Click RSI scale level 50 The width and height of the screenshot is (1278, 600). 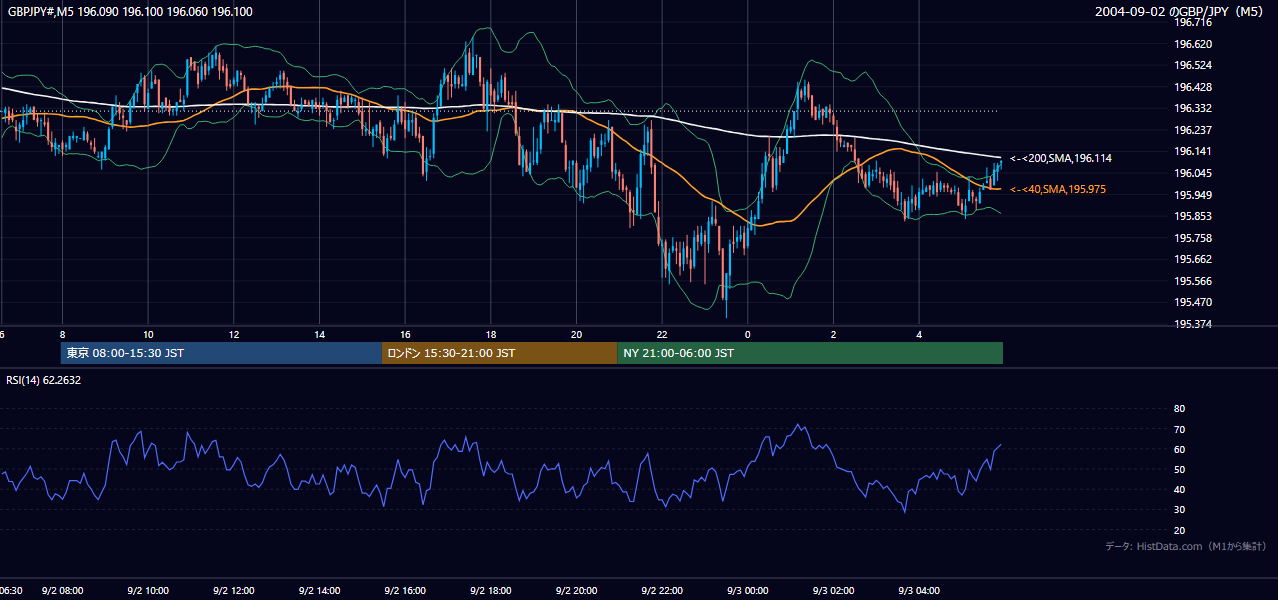1179,469
